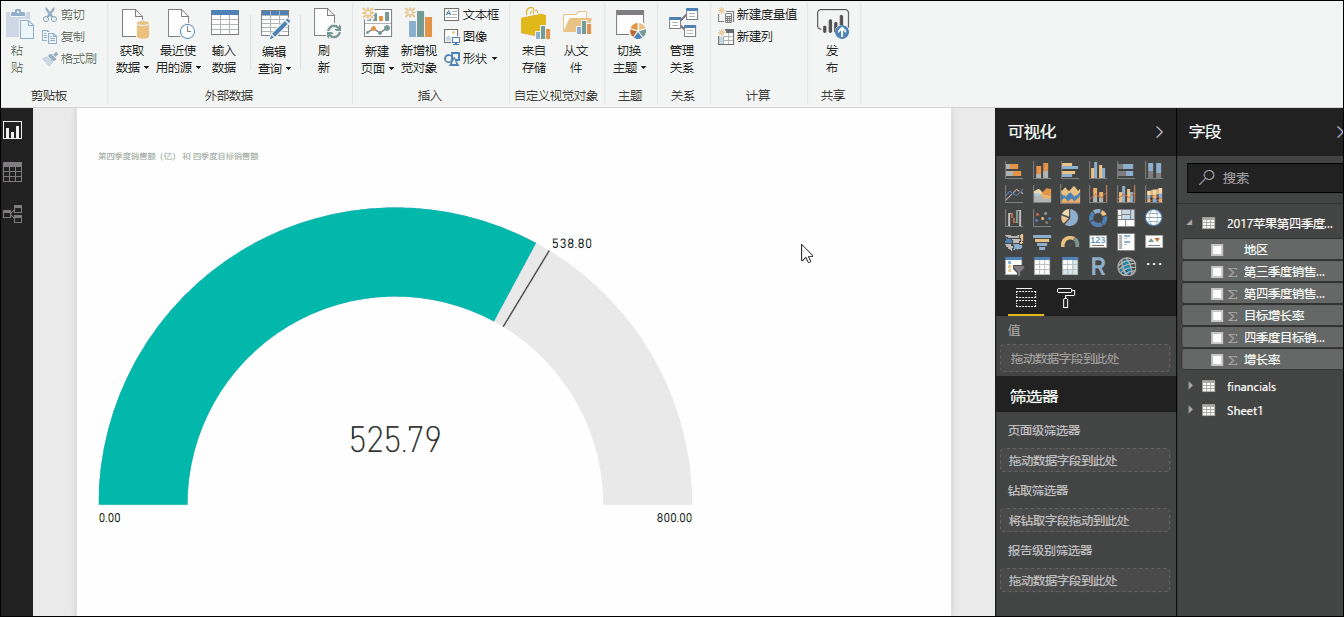Expand the financials table
1344x617 pixels.
(1190, 386)
